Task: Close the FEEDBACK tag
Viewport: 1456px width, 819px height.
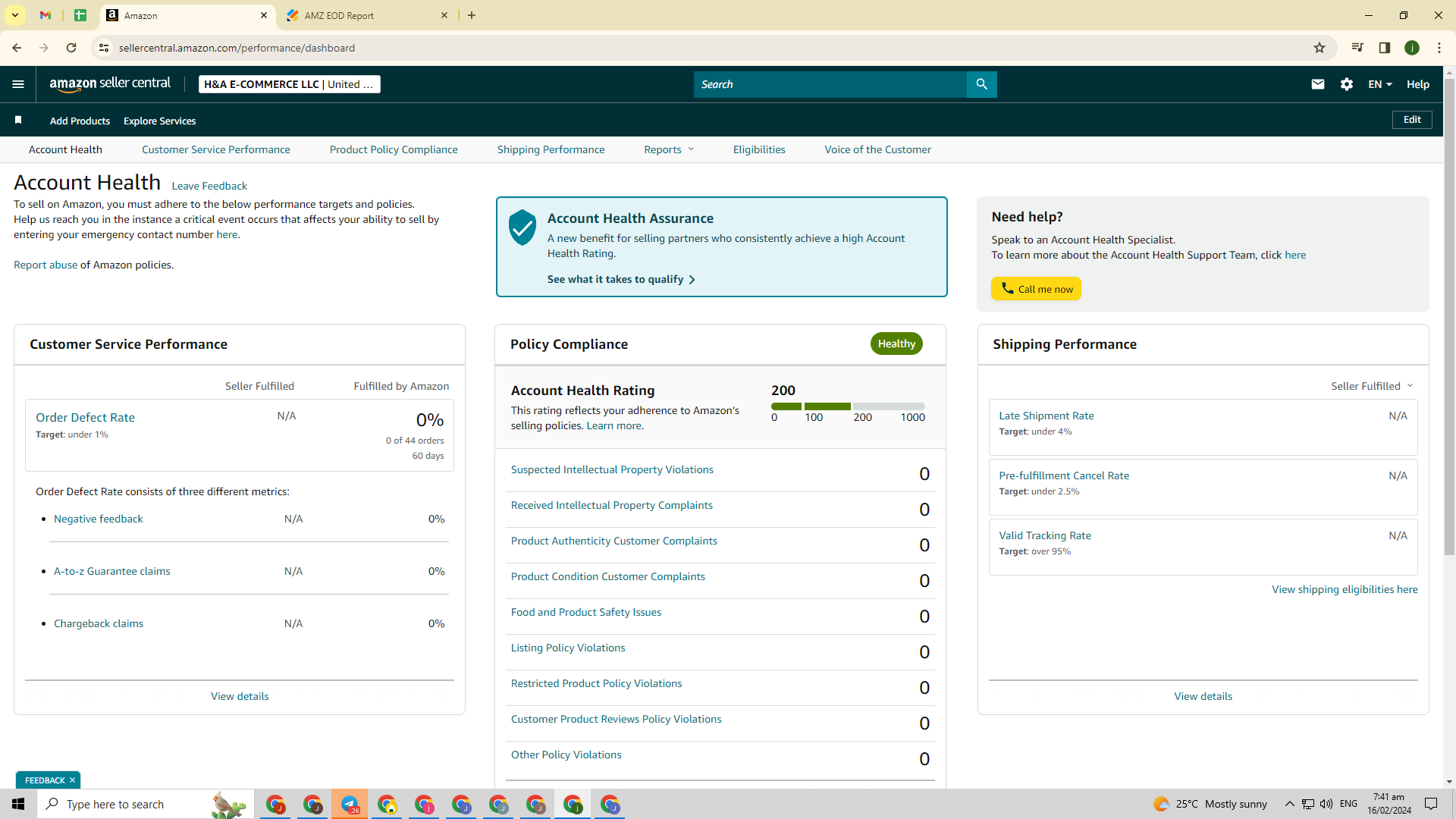Action: 73,780
